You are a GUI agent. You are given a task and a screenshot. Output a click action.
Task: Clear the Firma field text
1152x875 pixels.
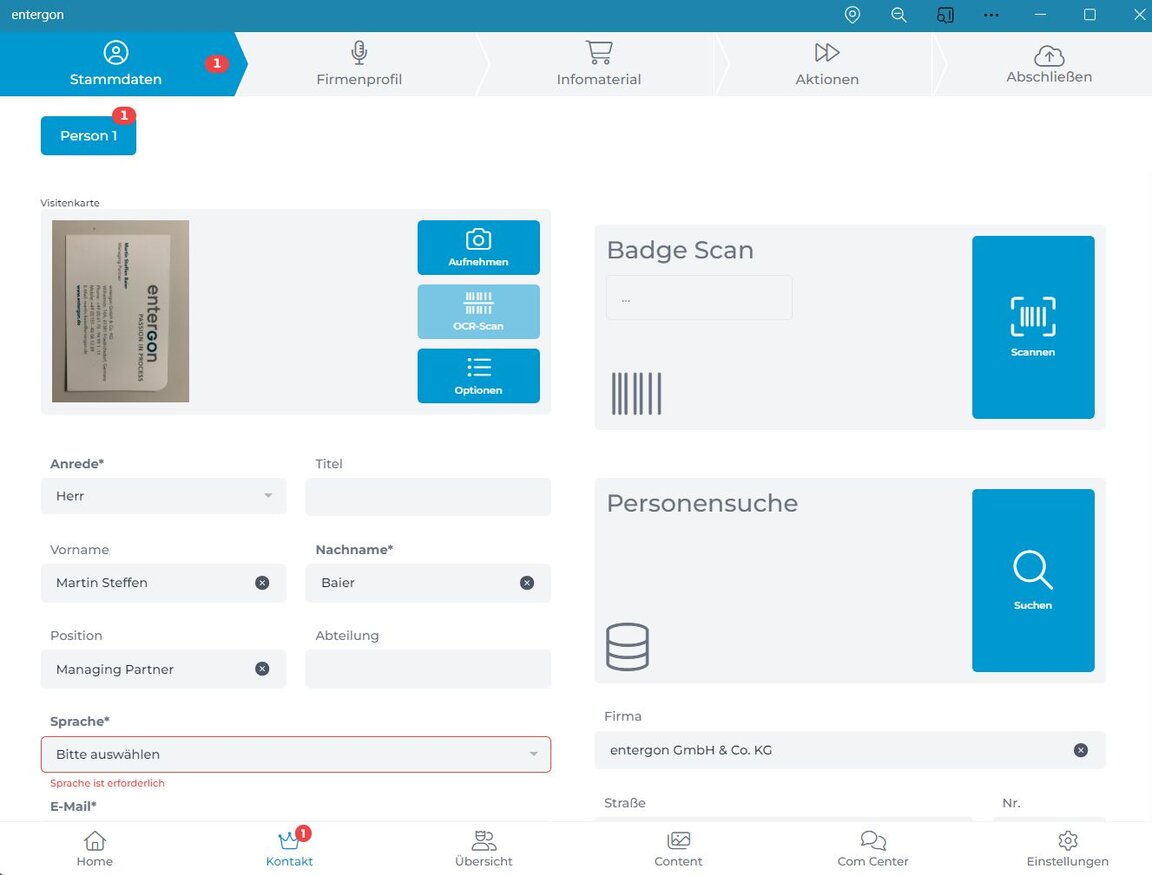pyautogui.click(x=1080, y=750)
